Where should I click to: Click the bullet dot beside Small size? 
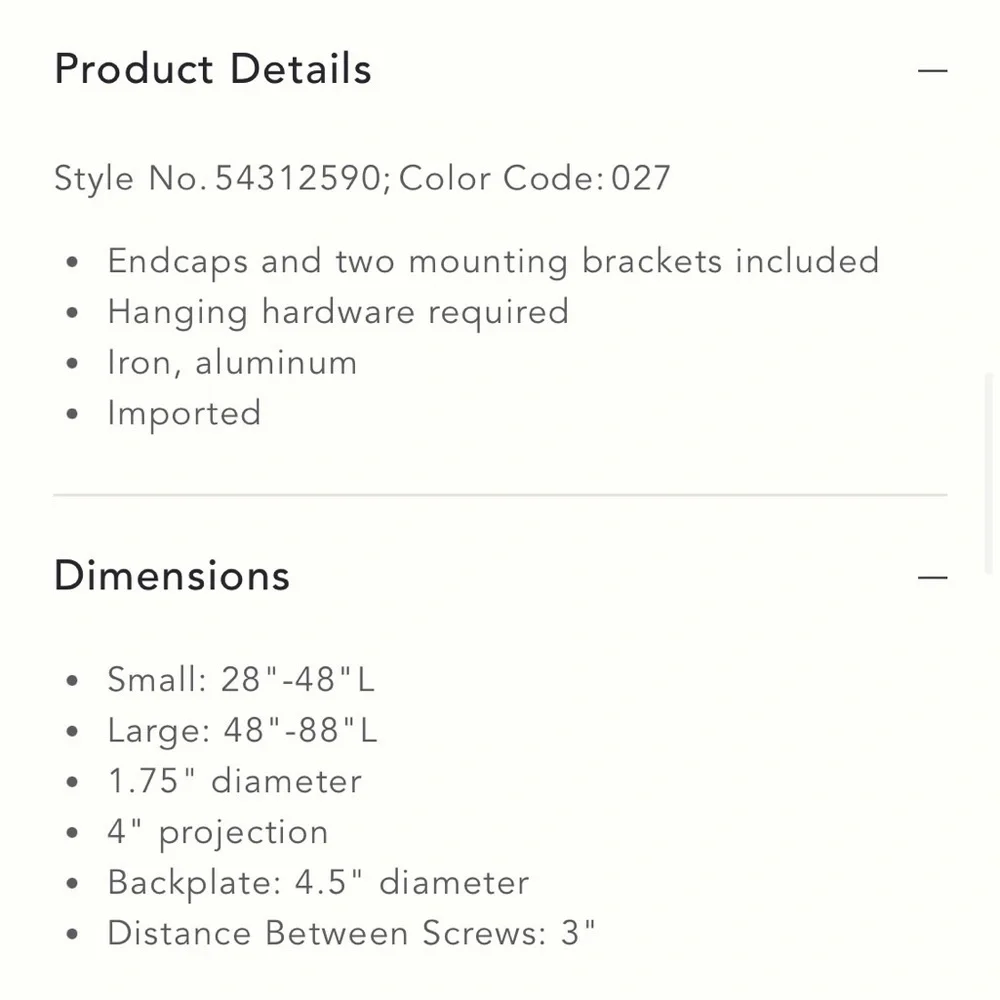coord(72,680)
